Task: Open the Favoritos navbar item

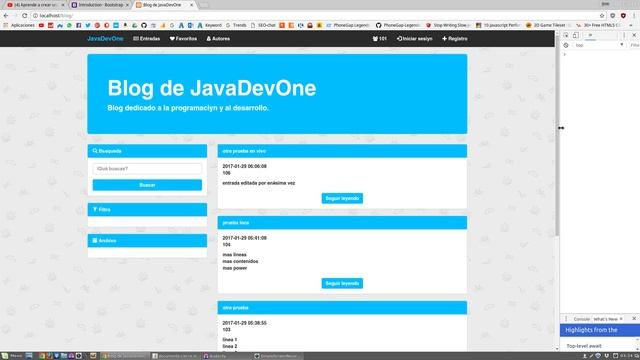Action: pos(183,39)
